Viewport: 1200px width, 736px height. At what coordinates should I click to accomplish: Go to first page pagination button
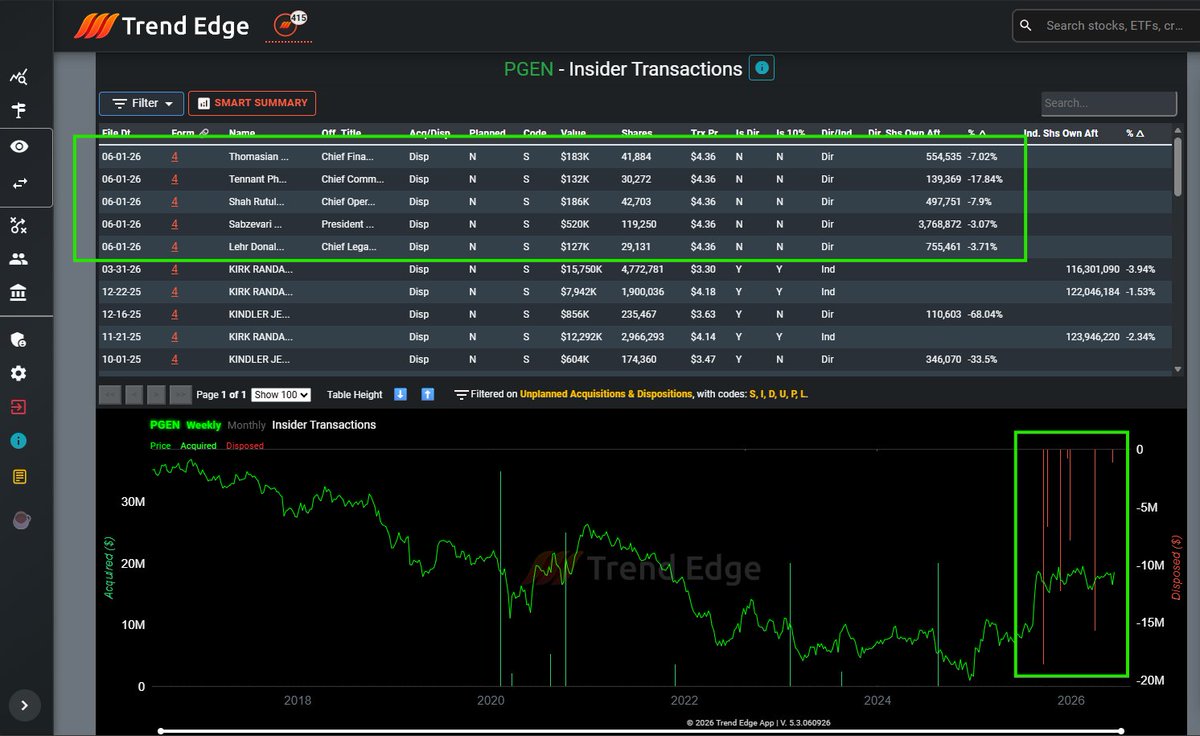(108, 394)
